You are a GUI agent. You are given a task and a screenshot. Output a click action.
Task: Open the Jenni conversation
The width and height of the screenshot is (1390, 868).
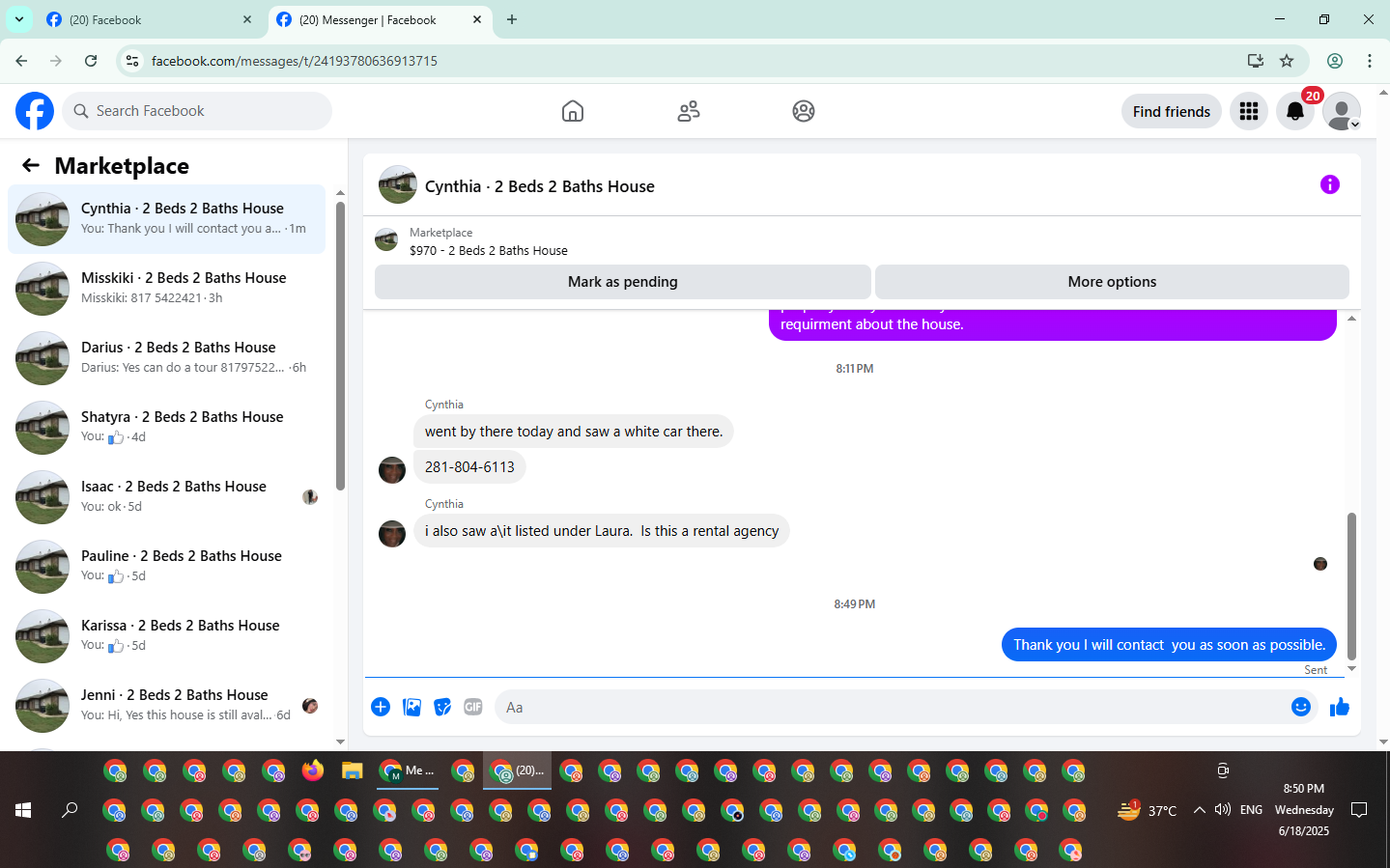[x=167, y=706]
